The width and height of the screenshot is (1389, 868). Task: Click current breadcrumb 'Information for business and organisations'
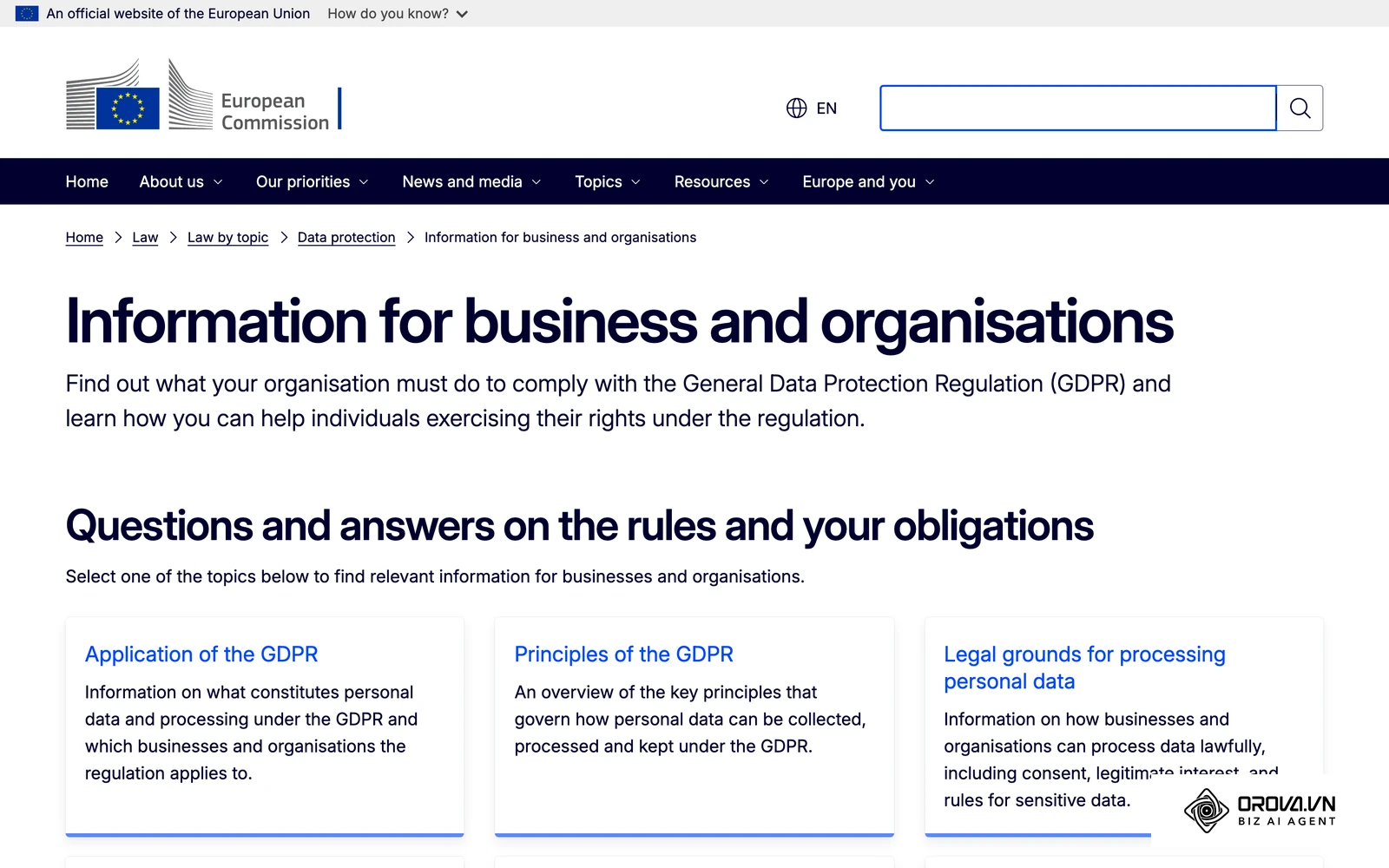(560, 237)
